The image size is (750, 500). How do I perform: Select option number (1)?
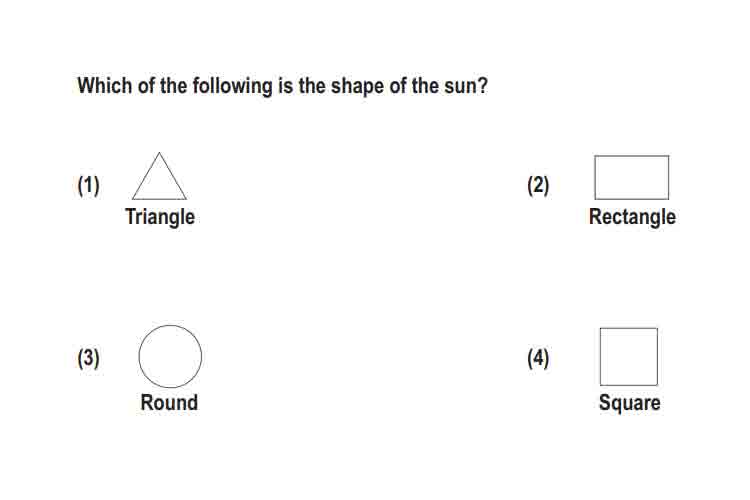pyautogui.click(x=88, y=185)
